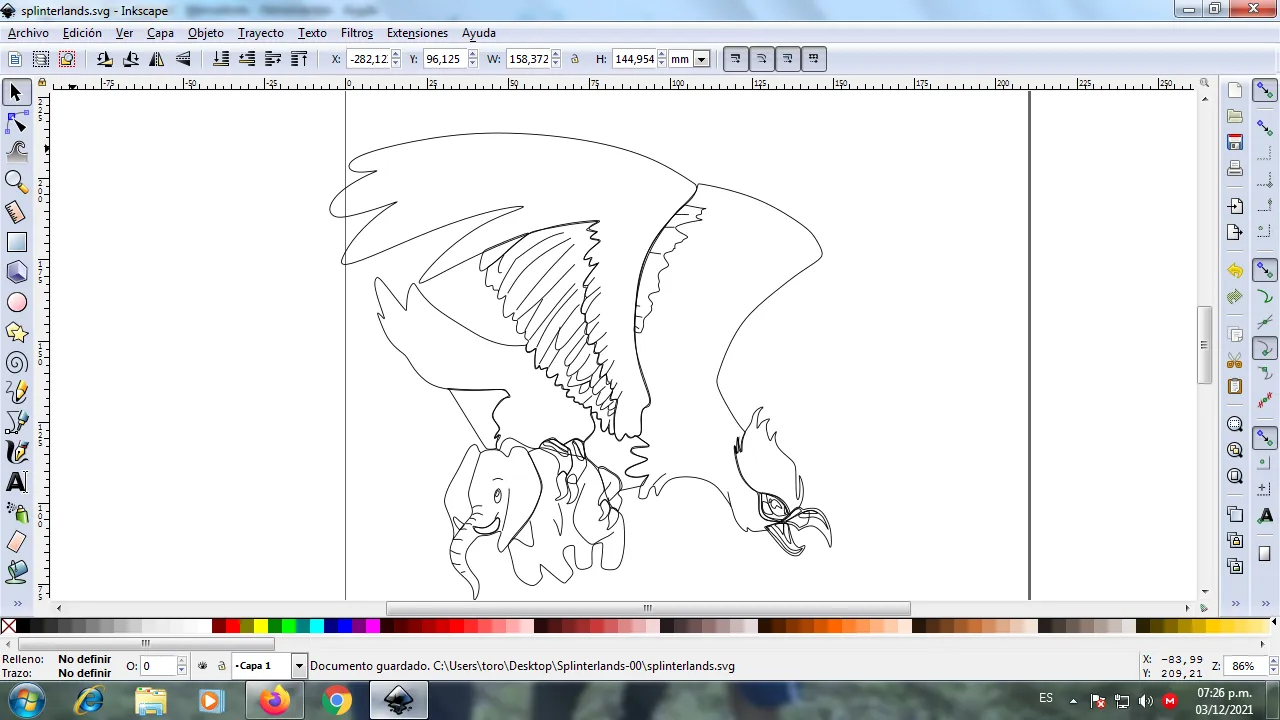Choose the Paint bucket fill tool
The image size is (1280, 720).
pyautogui.click(x=16, y=572)
